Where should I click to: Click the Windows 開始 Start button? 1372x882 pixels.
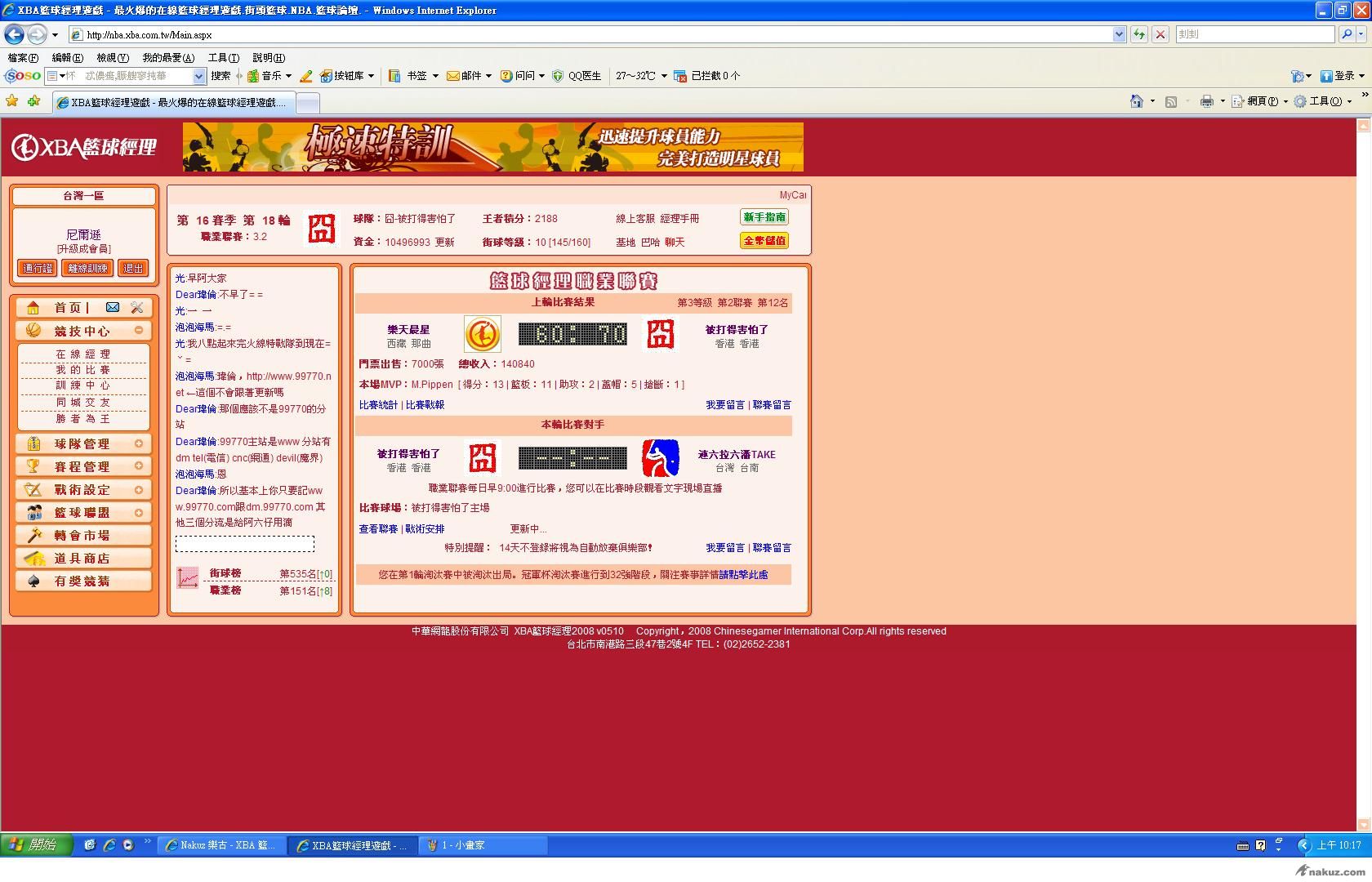(37, 845)
